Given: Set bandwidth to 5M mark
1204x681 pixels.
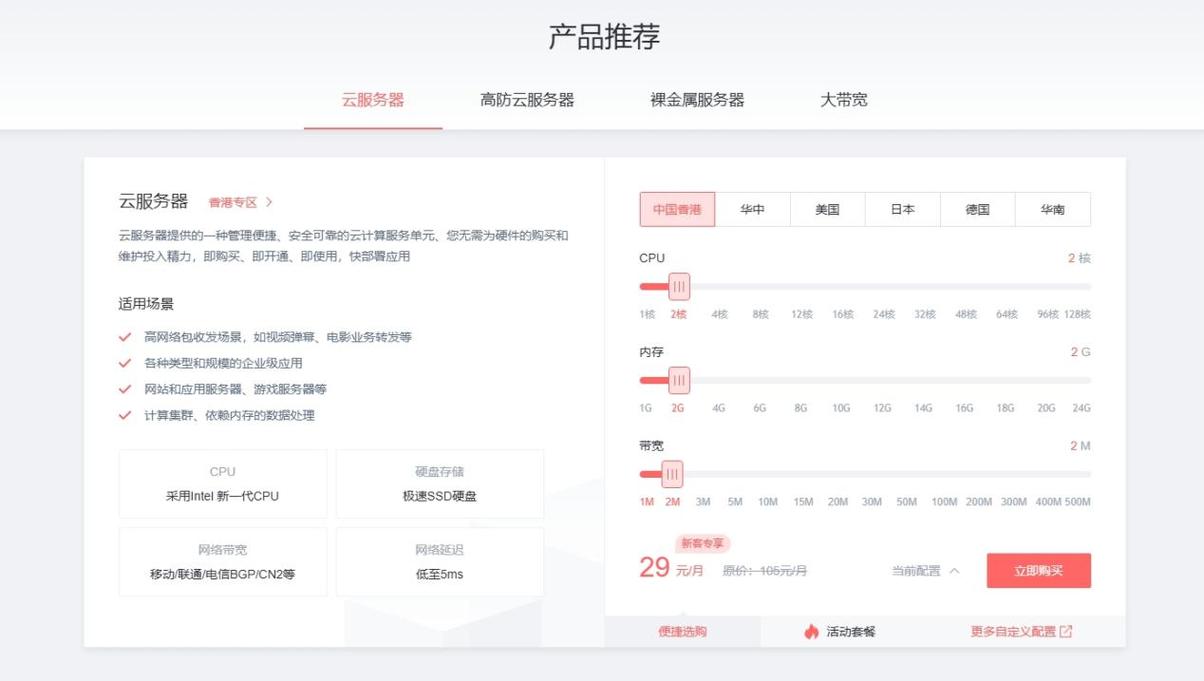Looking at the screenshot, I should (735, 502).
